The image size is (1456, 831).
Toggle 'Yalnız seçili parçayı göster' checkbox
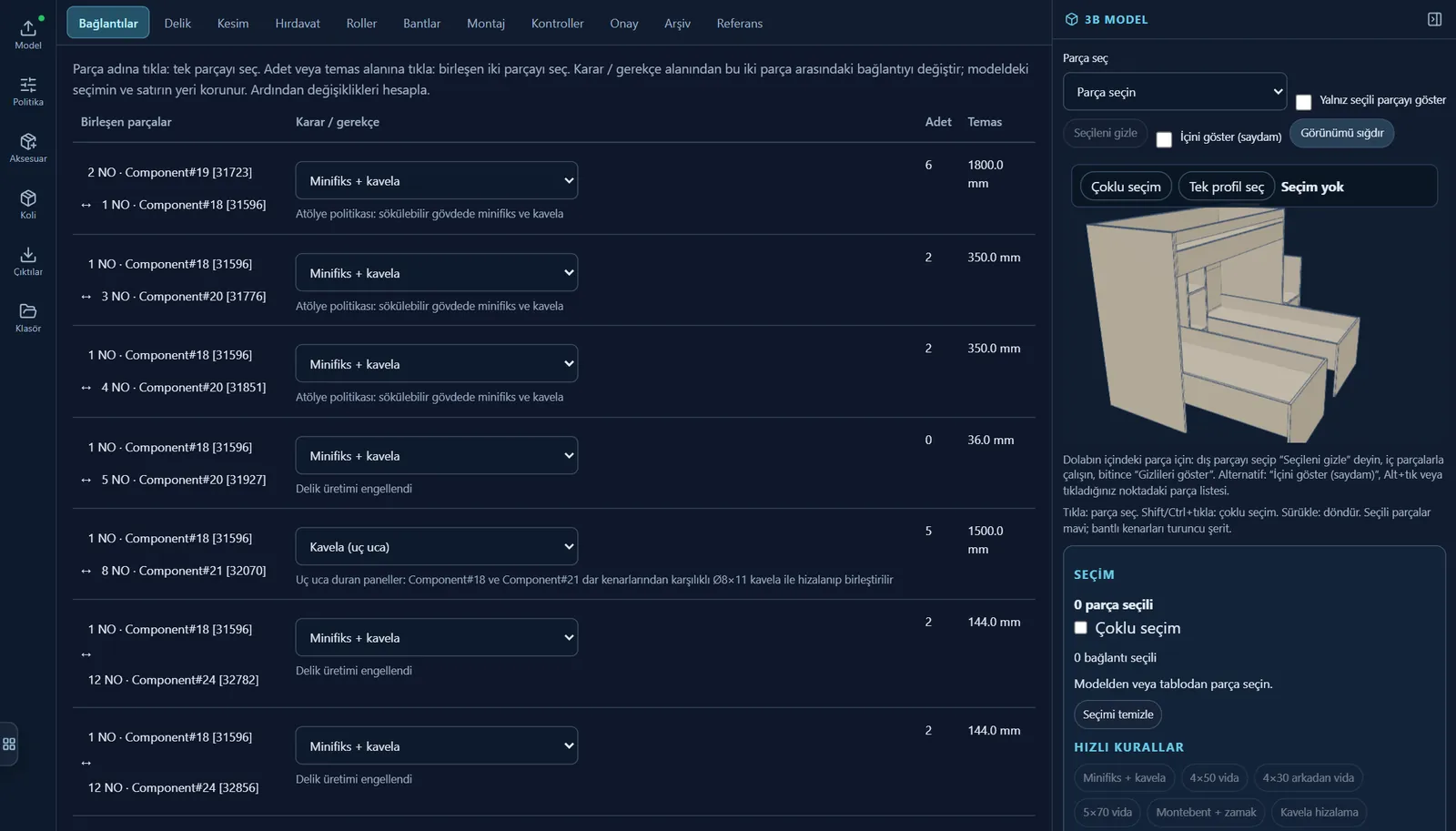[x=1303, y=102]
